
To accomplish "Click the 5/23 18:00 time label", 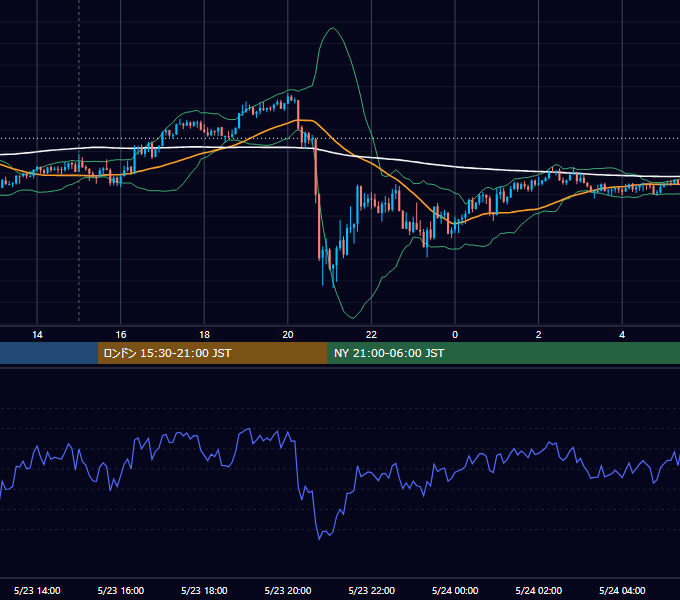I will pyautogui.click(x=204, y=590).
